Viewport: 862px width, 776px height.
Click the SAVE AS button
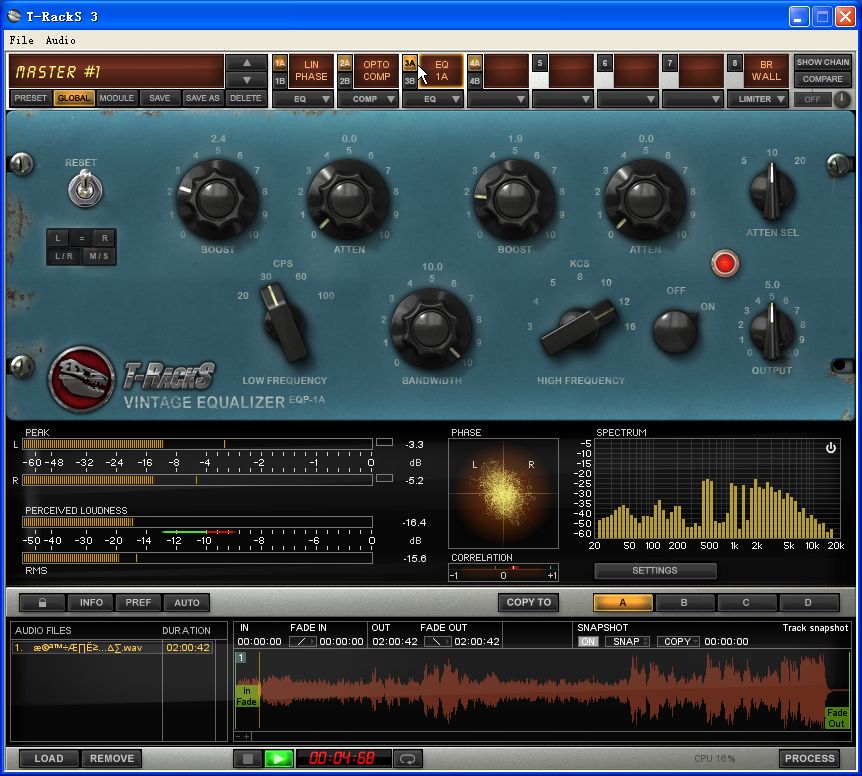[202, 98]
